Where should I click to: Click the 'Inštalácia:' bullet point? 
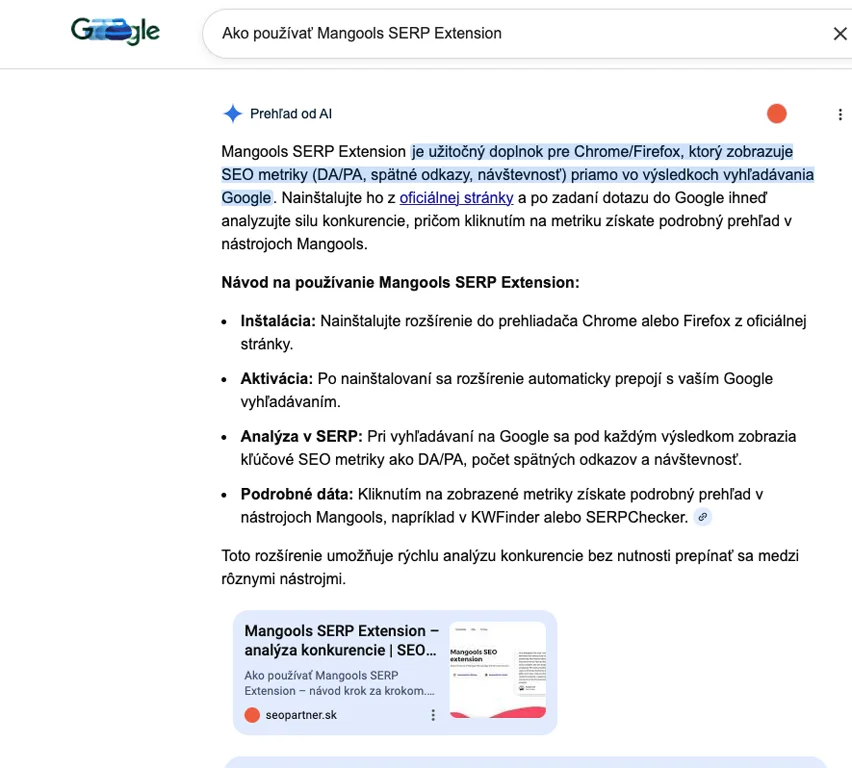(x=278, y=321)
